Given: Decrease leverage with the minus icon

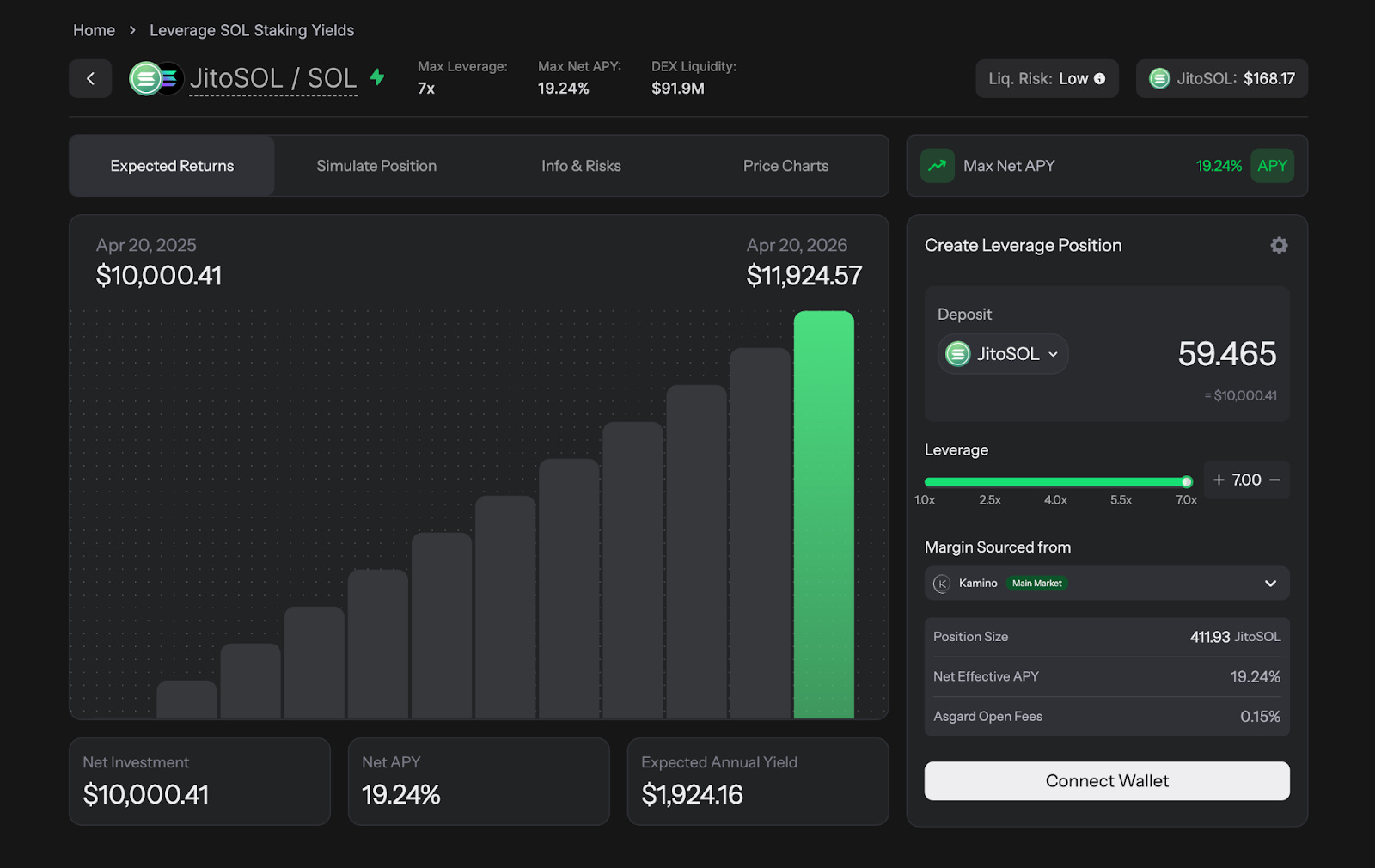Looking at the screenshot, I should pos(1274,480).
